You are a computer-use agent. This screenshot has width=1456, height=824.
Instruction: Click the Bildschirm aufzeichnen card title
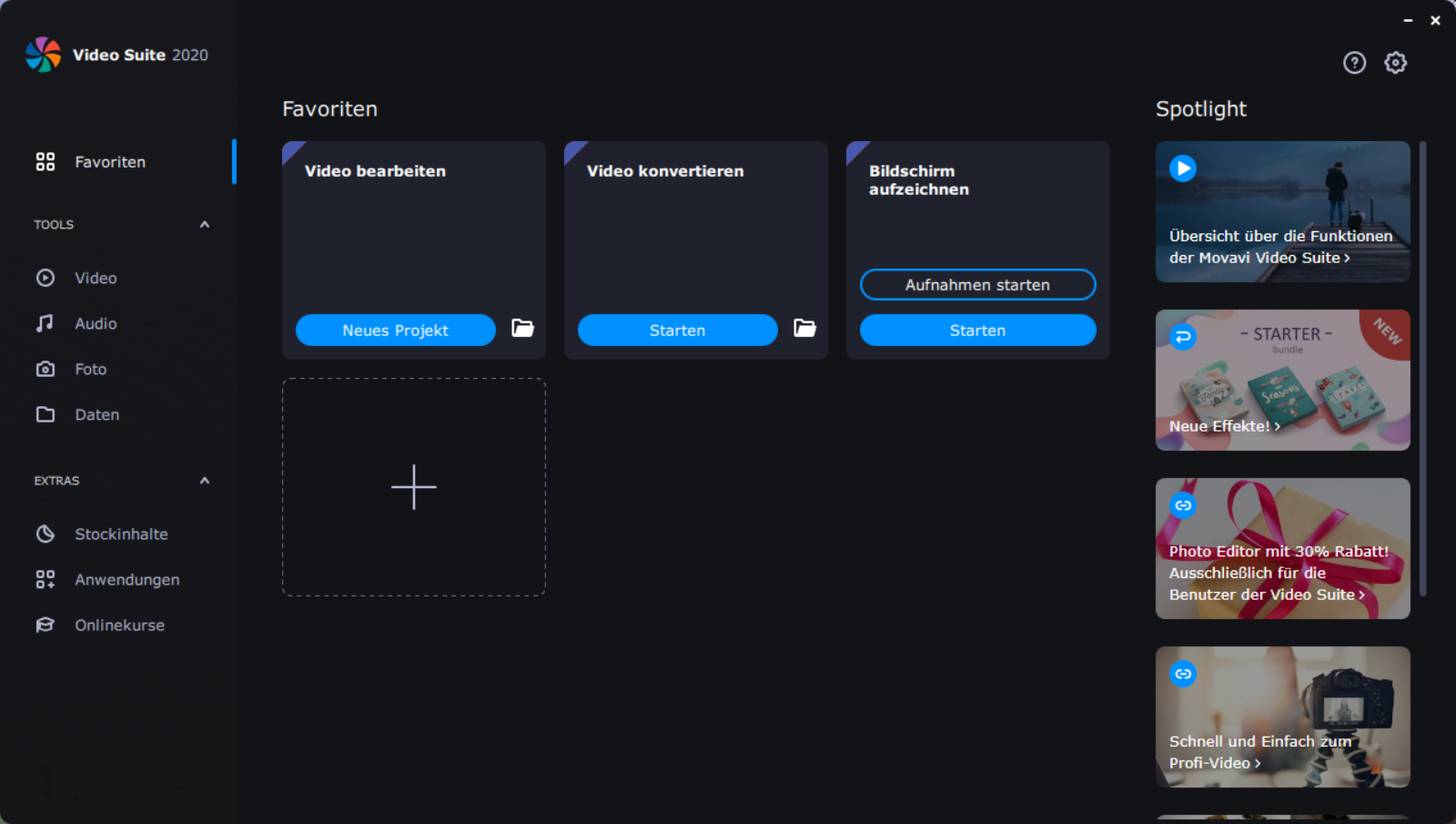click(919, 180)
